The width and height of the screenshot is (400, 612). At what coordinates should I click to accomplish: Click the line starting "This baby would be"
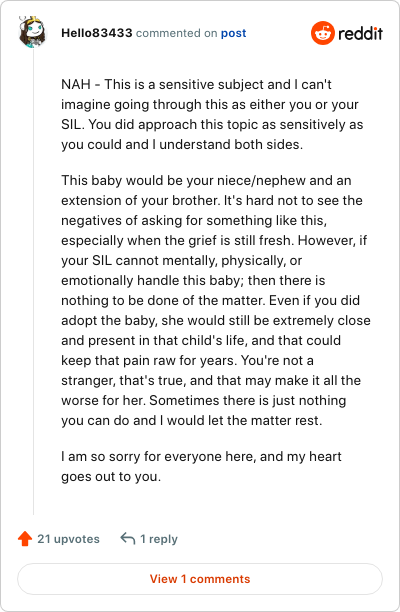[x=206, y=181]
